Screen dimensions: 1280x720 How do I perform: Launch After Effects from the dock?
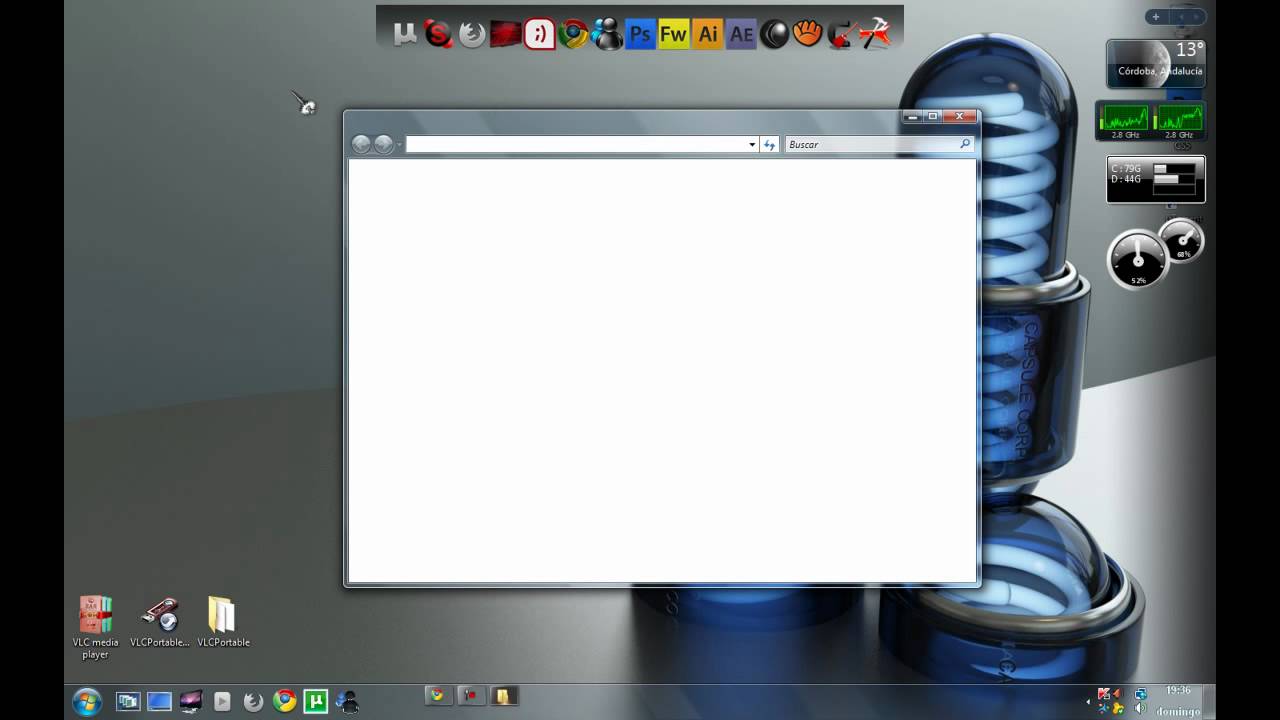[x=741, y=35]
